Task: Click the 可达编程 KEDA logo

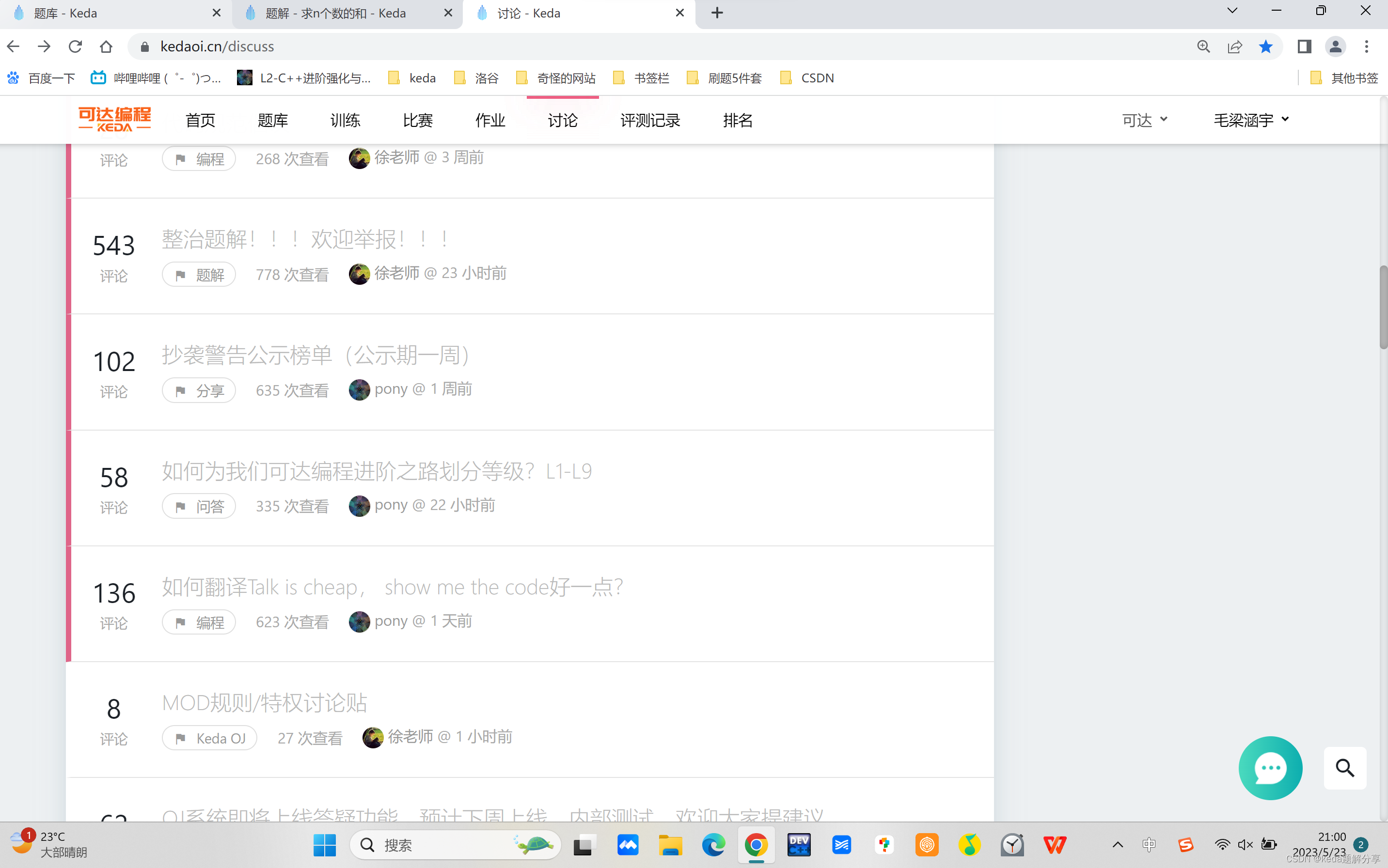Action: (114, 120)
